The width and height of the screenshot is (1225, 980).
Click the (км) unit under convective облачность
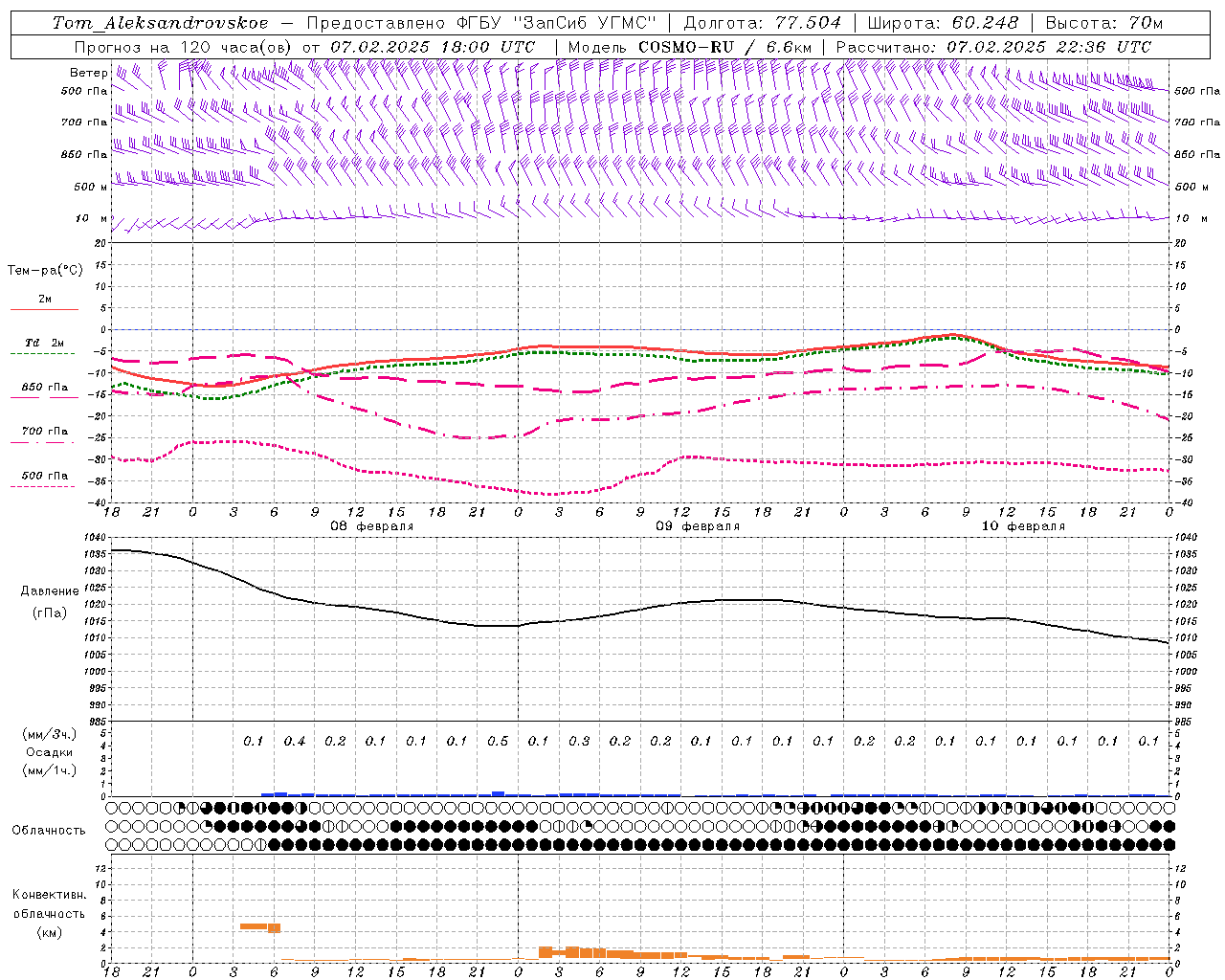(x=49, y=932)
